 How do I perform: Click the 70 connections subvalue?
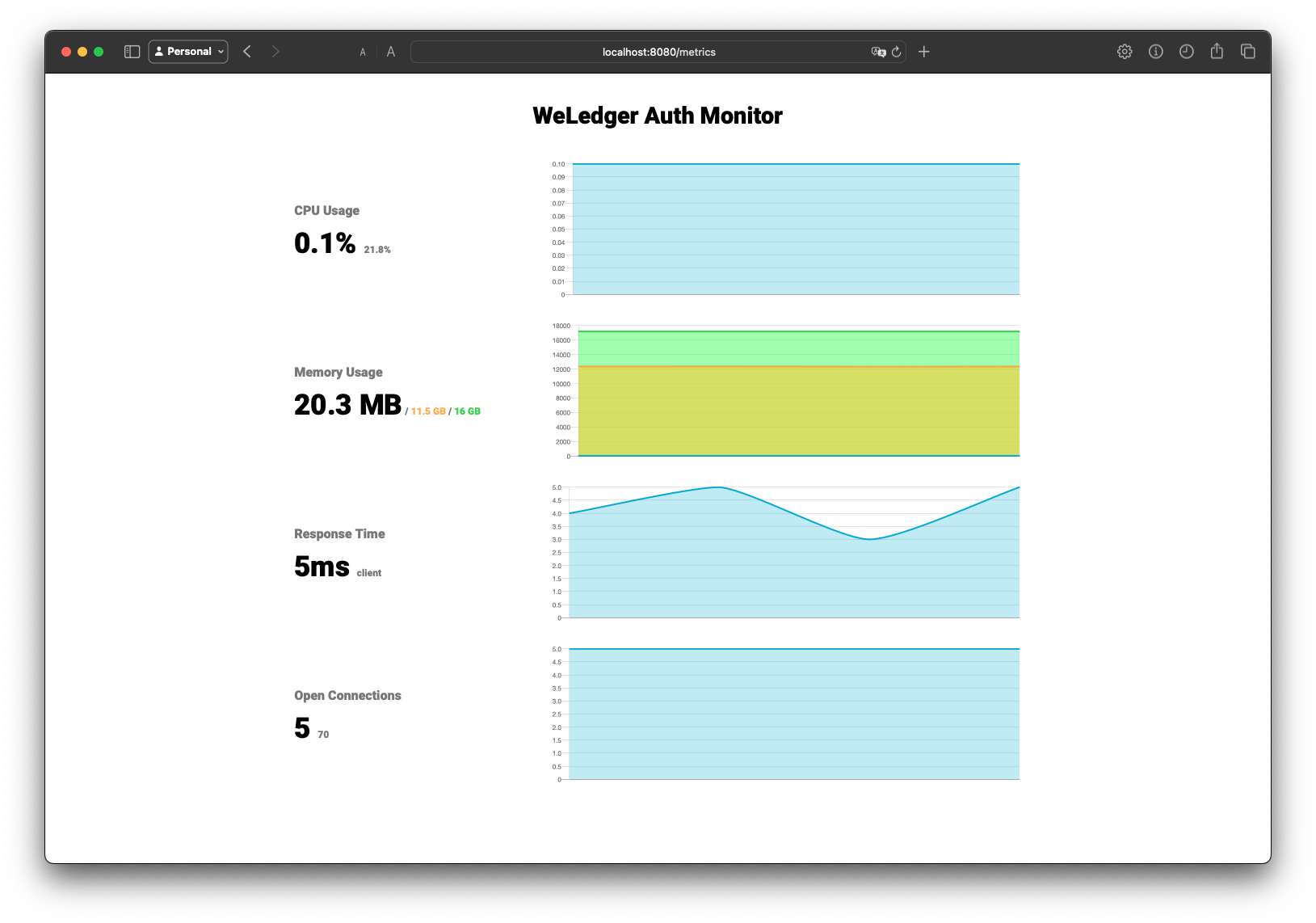[x=323, y=735]
